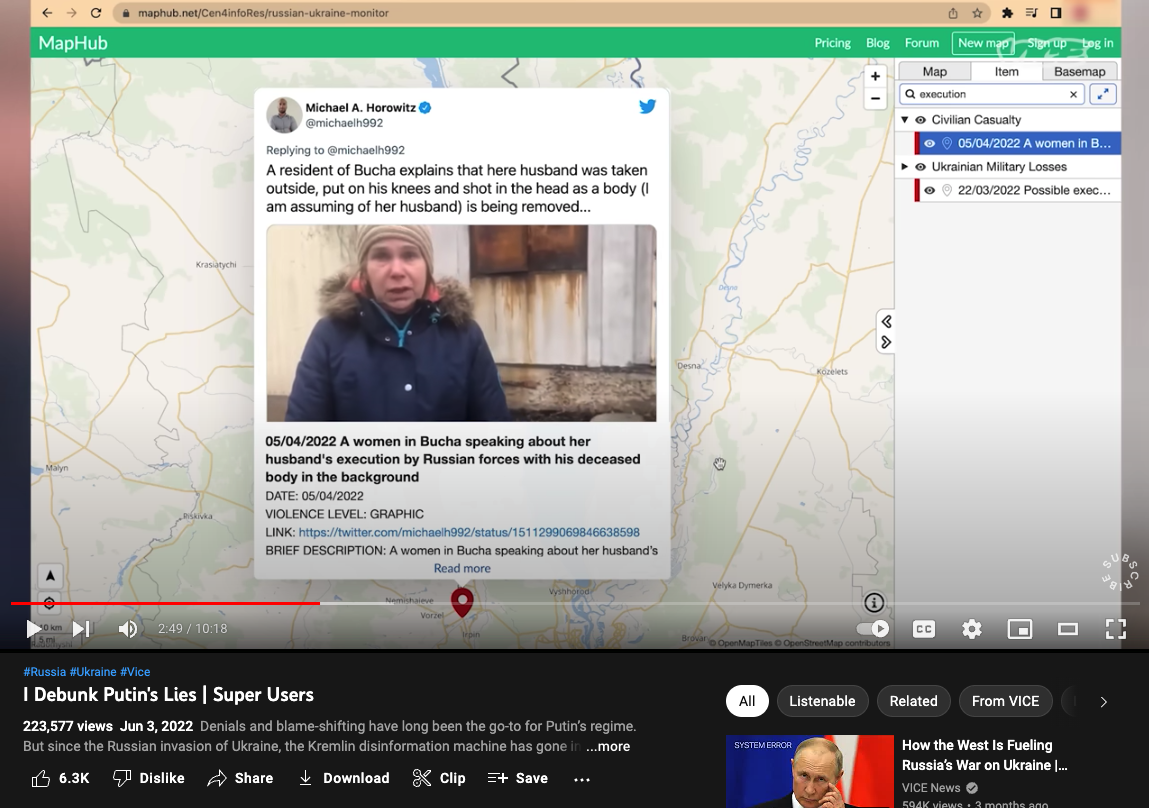This screenshot has width=1149, height=808.
Task: Turn on closed captions
Action: tap(924, 629)
